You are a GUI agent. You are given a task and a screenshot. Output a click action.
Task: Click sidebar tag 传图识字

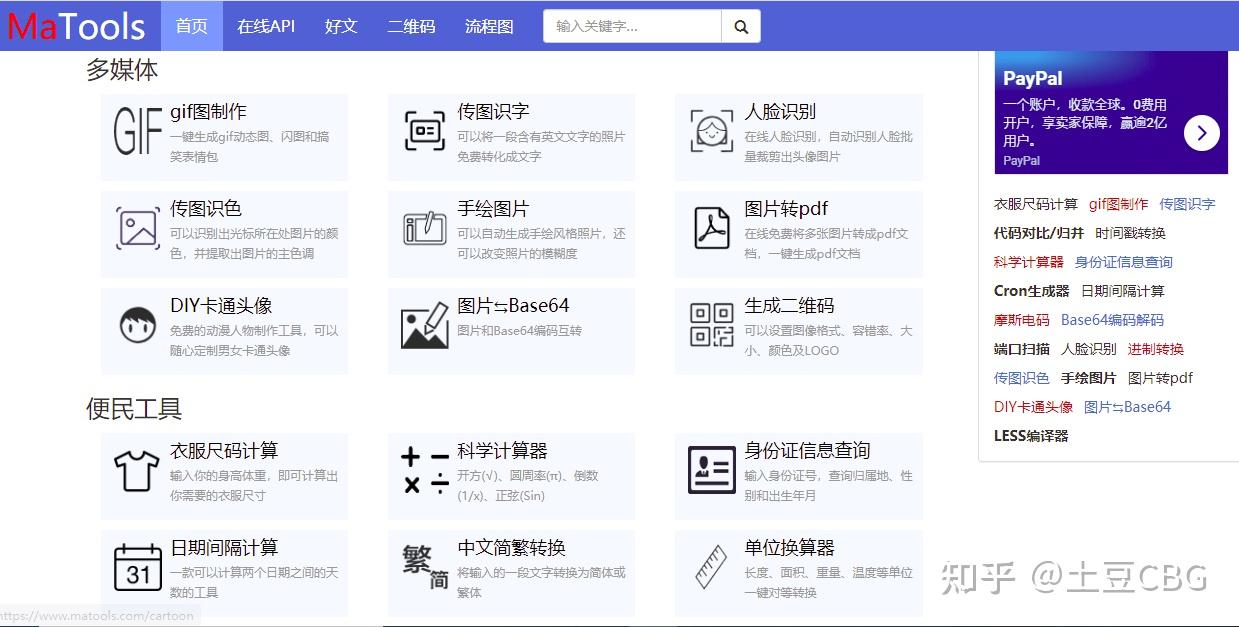[x=1188, y=204]
